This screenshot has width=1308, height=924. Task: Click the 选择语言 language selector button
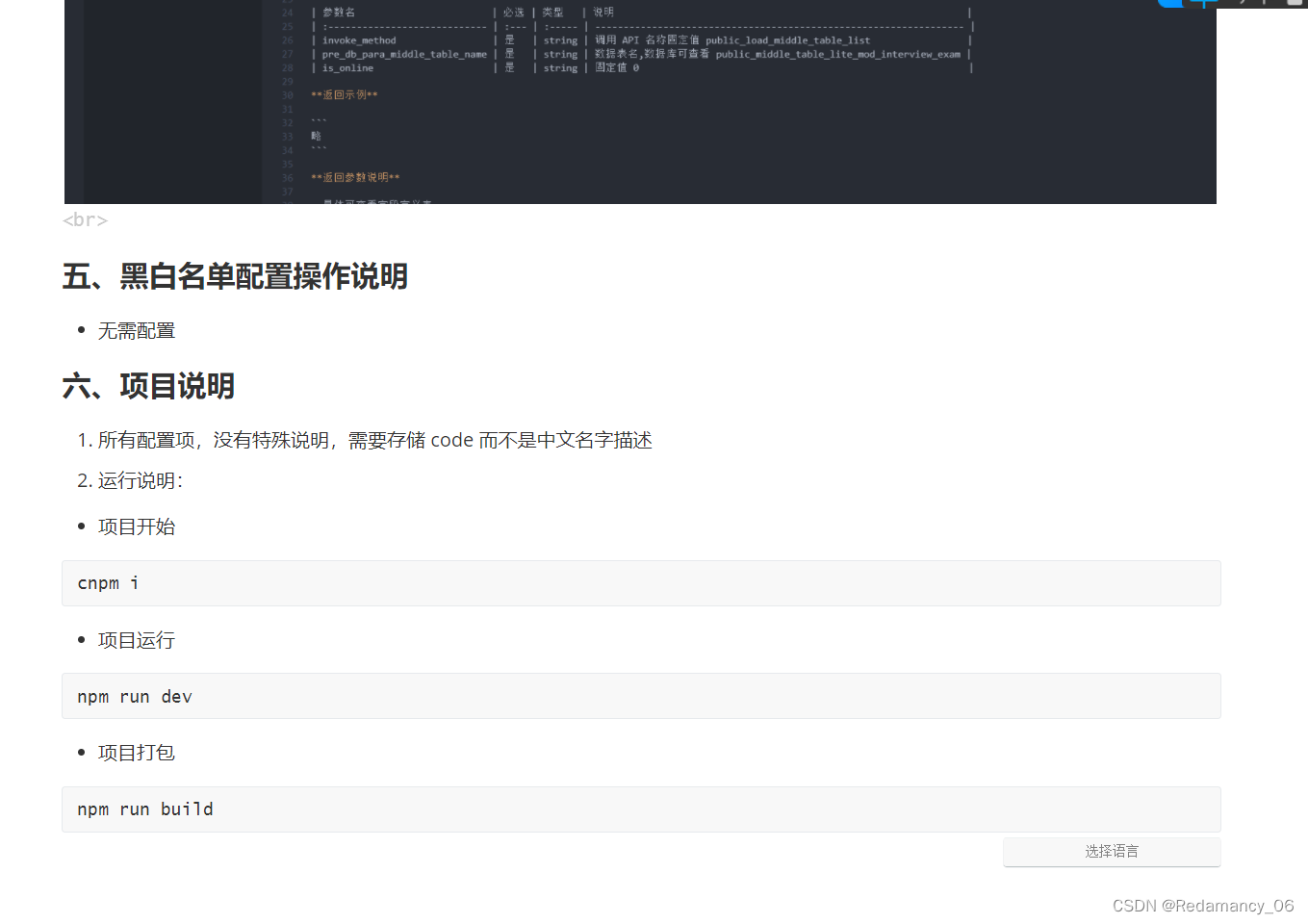(1112, 852)
